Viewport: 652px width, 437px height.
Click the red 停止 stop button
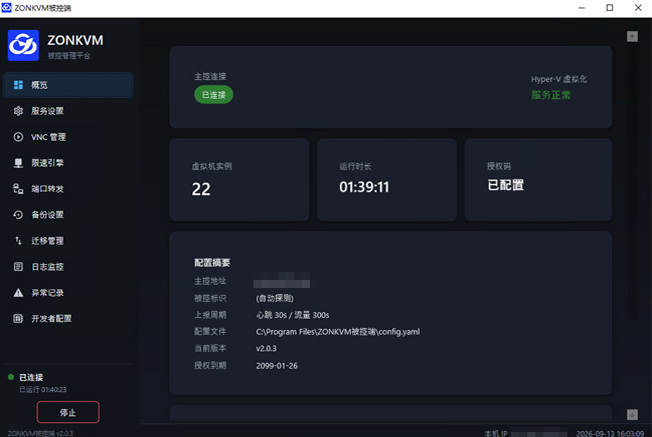(68, 412)
